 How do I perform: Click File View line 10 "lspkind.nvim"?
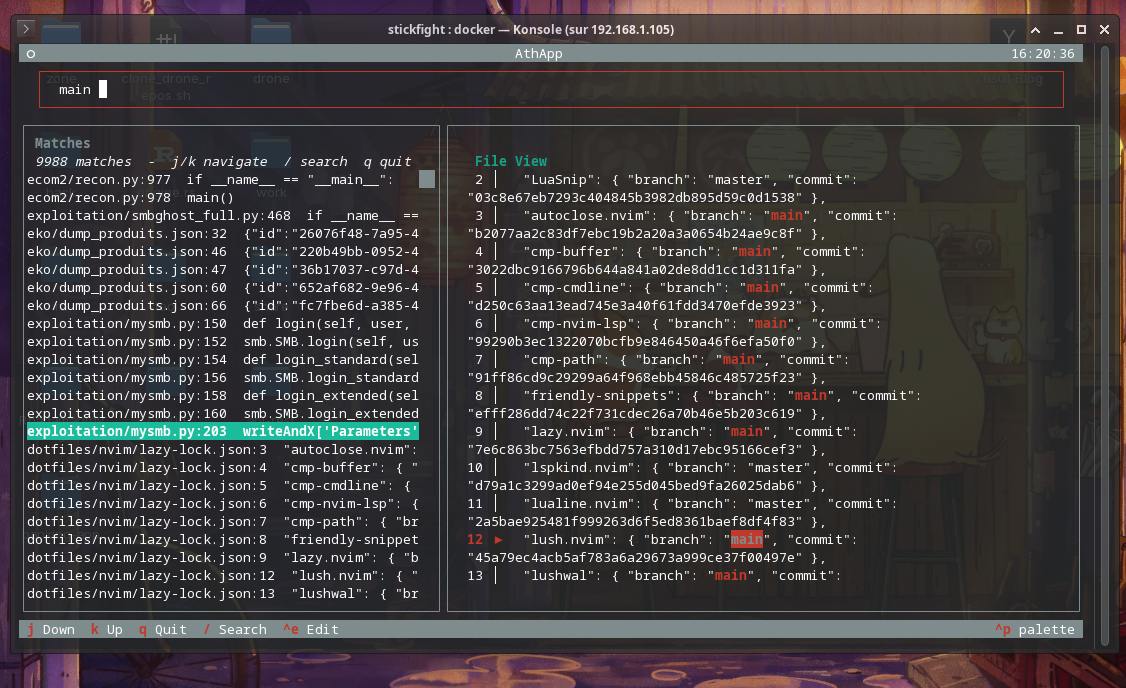(682, 475)
